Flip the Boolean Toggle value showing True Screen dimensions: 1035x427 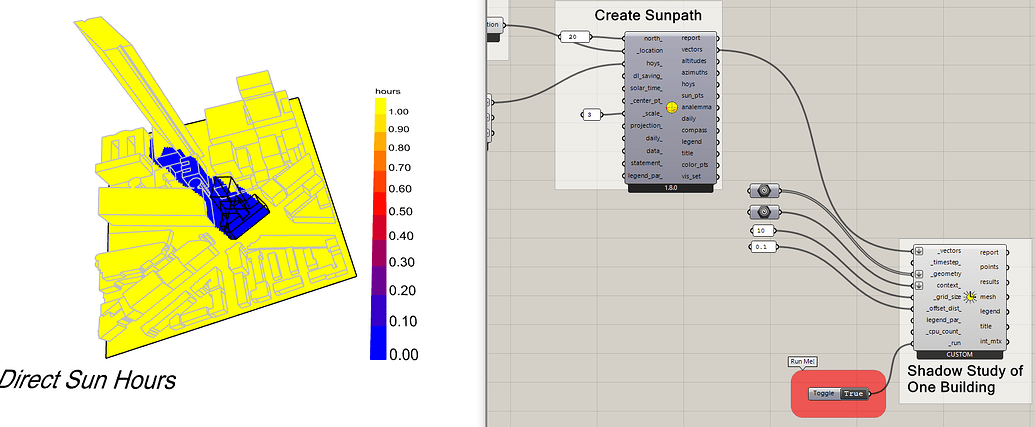[853, 394]
